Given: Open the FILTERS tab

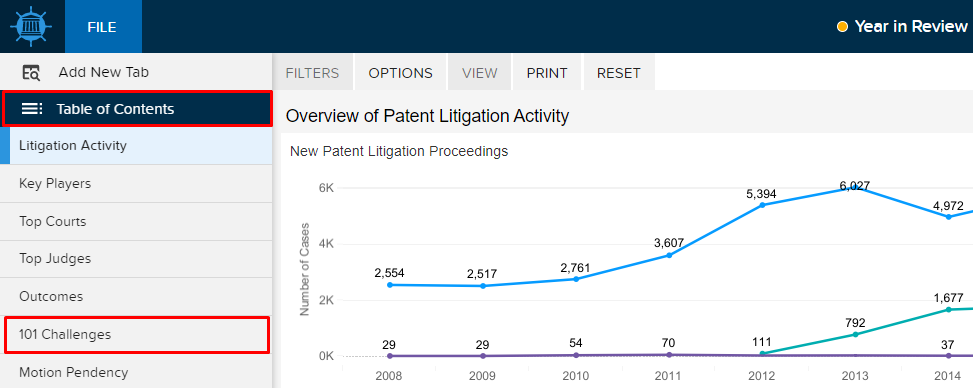Looking at the screenshot, I should tap(312, 73).
